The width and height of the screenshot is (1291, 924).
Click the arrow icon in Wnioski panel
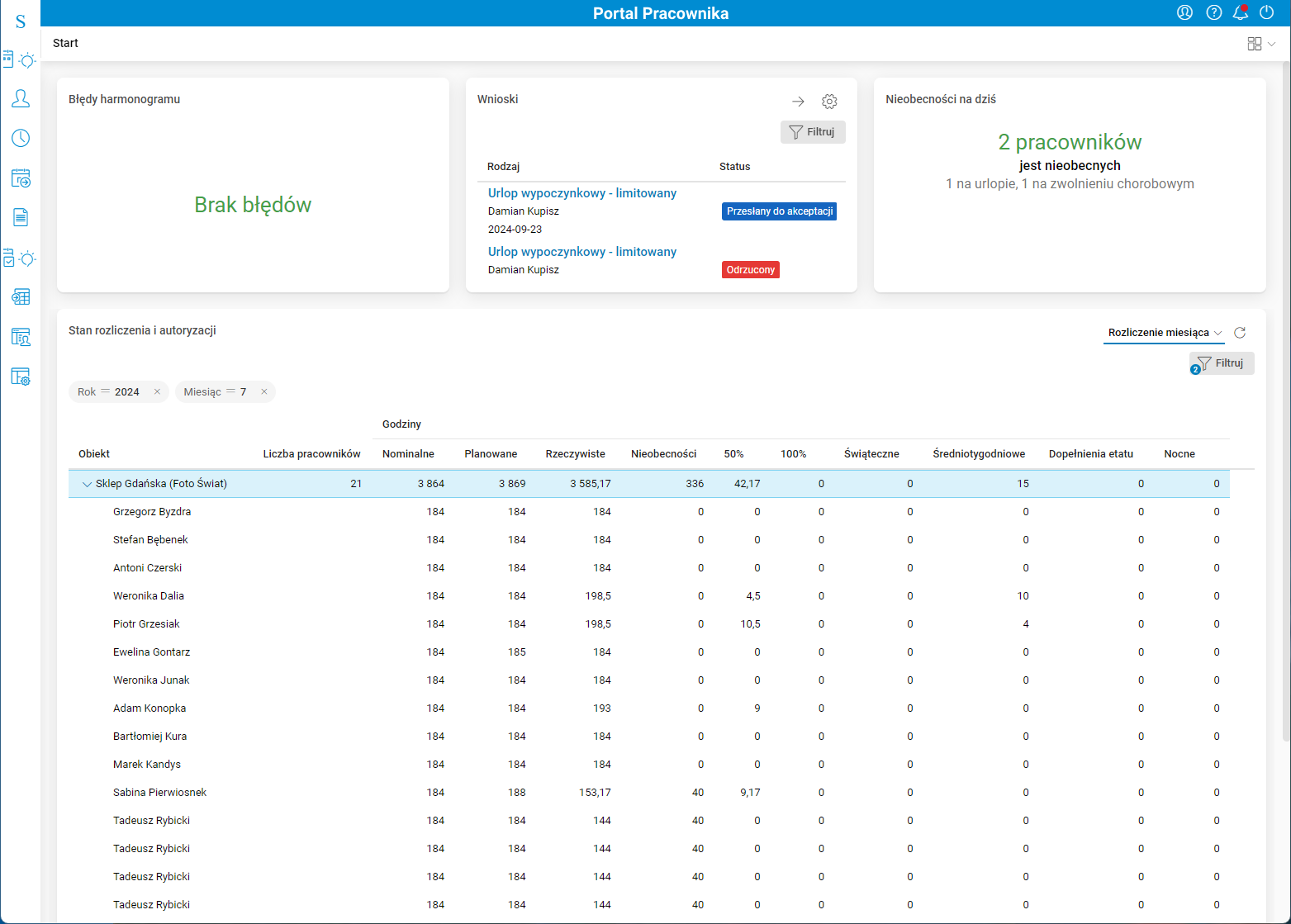pos(798,102)
